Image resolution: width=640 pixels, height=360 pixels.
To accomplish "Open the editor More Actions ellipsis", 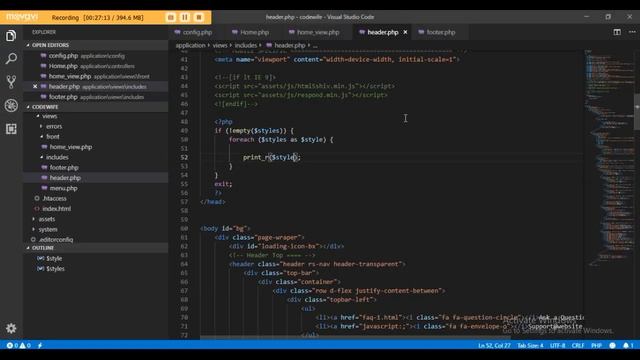I will click(x=632, y=32).
